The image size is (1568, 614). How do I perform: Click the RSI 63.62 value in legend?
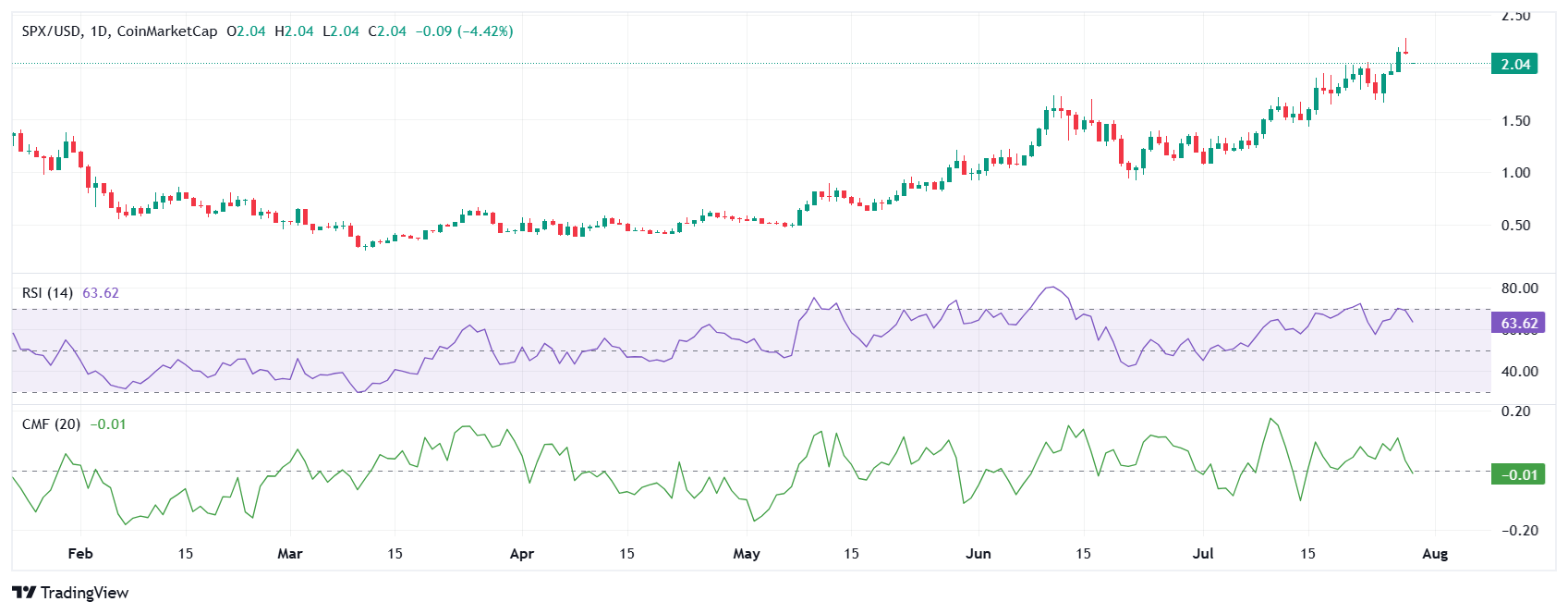click(101, 293)
